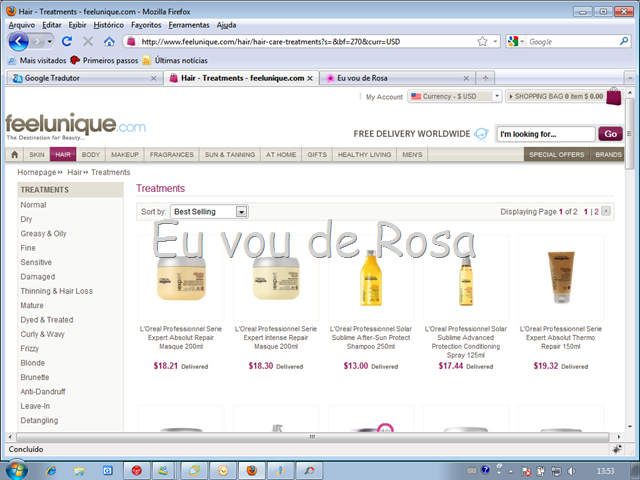Click the pink shopping bag icon

[x=613, y=96]
